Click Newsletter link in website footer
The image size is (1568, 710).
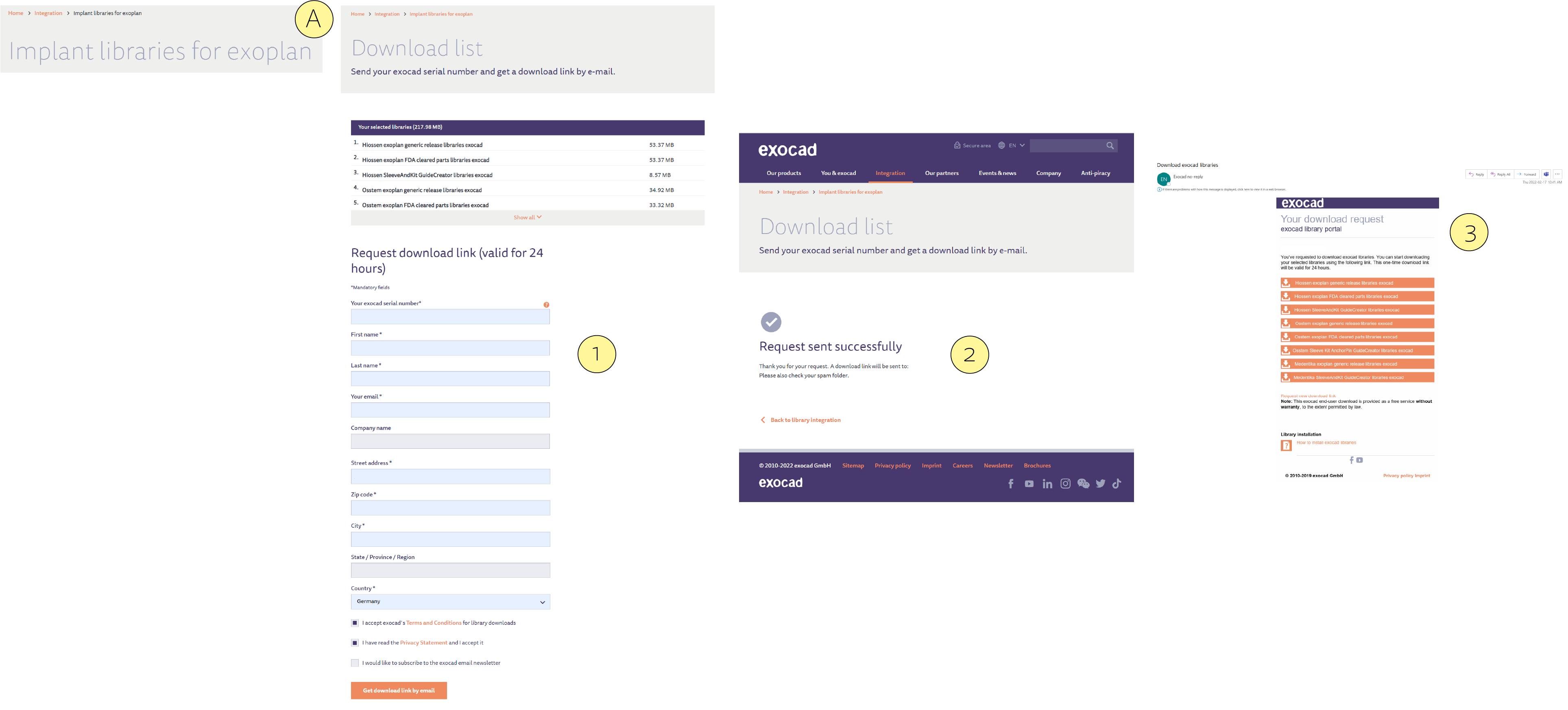click(998, 466)
